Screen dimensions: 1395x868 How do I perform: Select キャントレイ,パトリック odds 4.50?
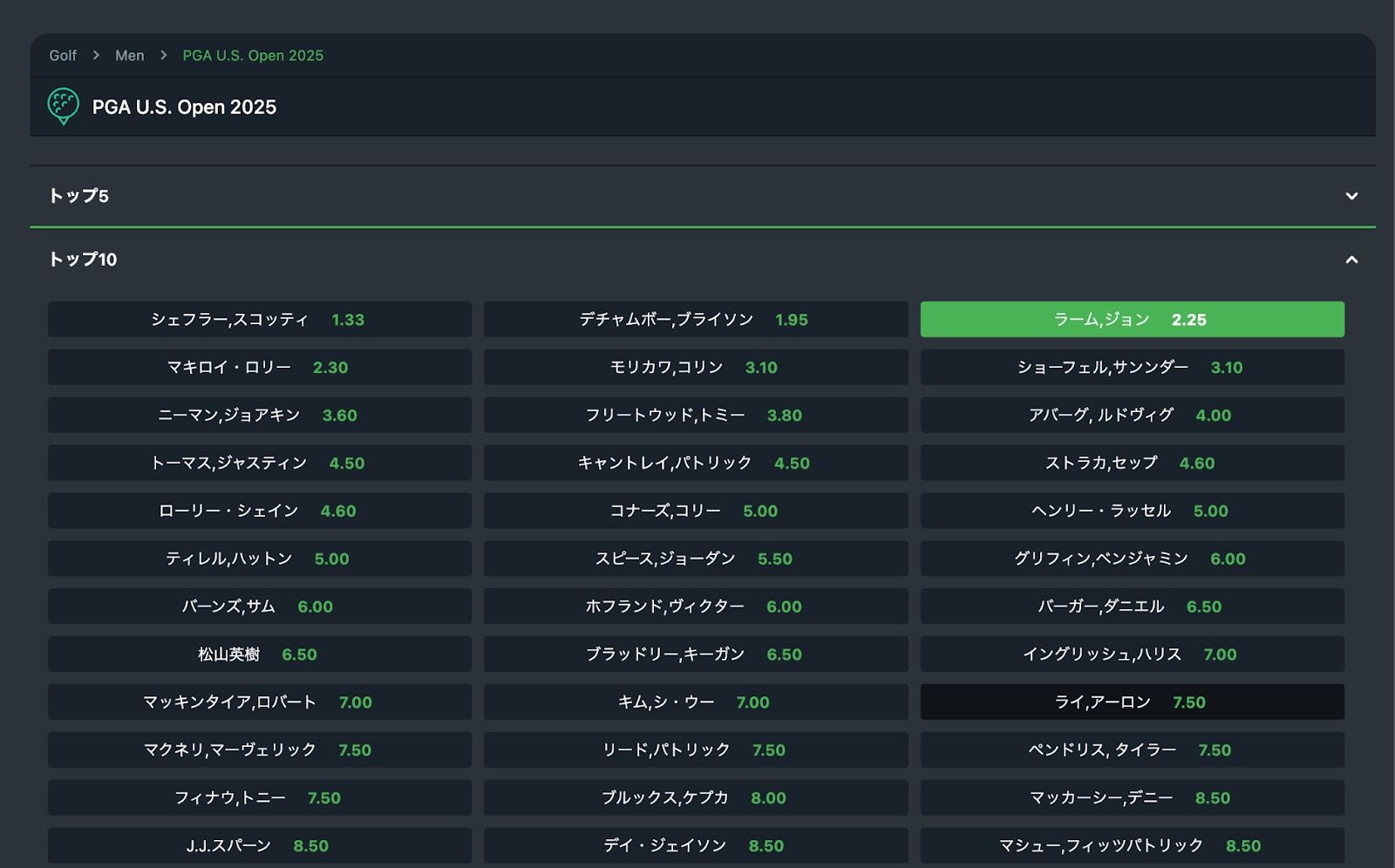click(x=696, y=463)
